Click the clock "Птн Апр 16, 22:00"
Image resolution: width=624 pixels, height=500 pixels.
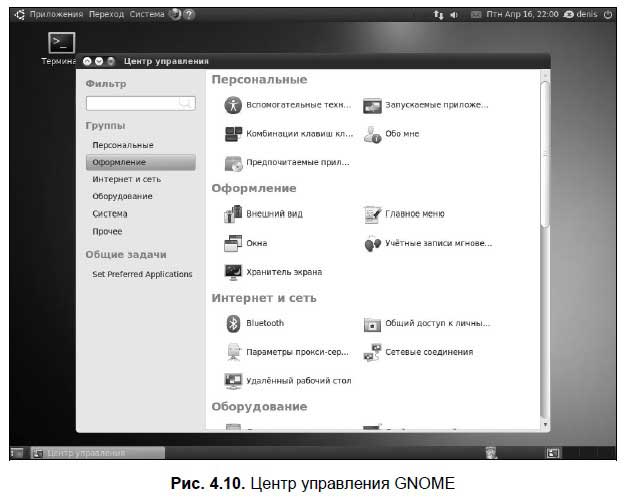click(x=522, y=15)
